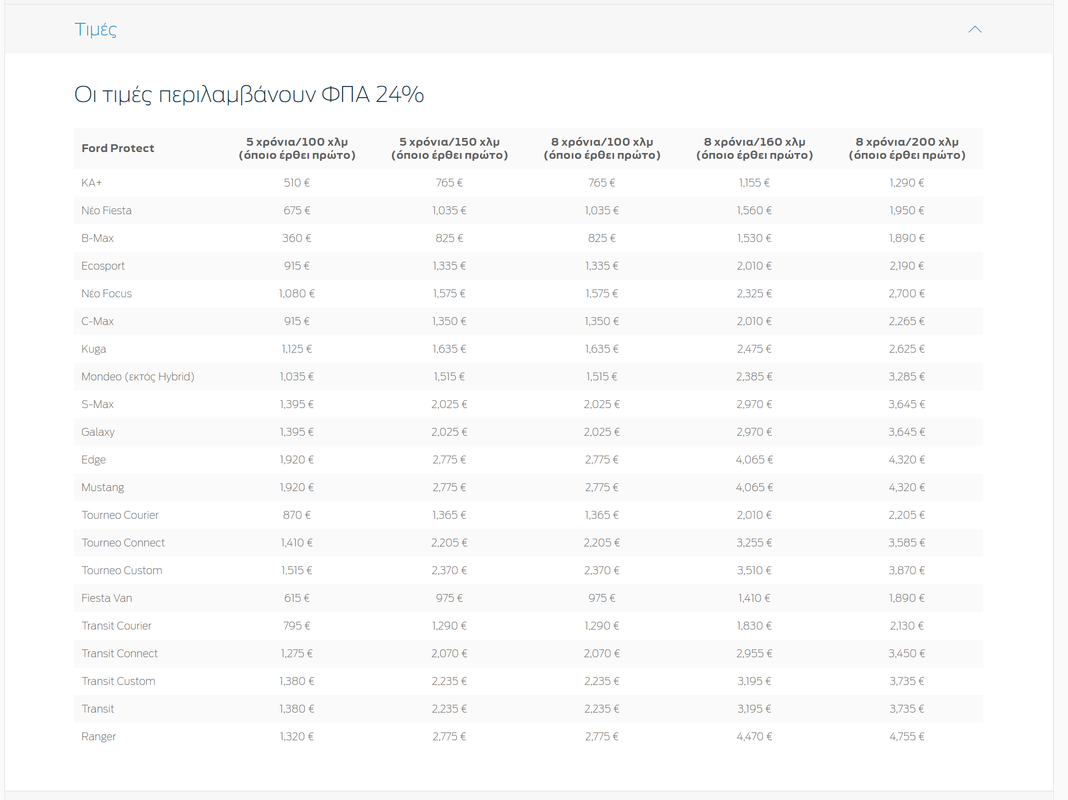Select the Νέο Focus row label
Screen dimensions: 1068x800
(x=106, y=293)
